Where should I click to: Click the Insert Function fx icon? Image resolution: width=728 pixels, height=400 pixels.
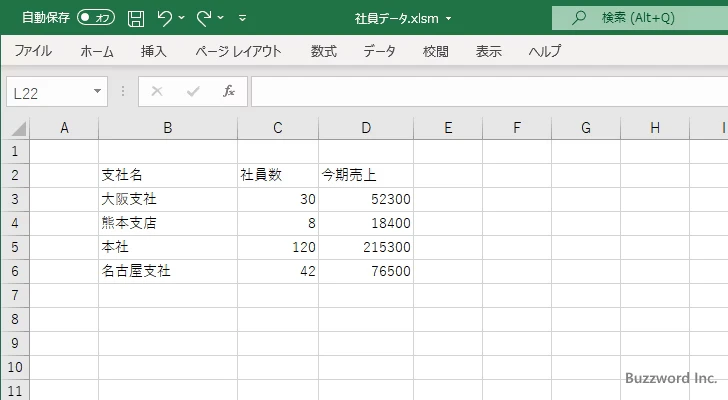[x=229, y=91]
